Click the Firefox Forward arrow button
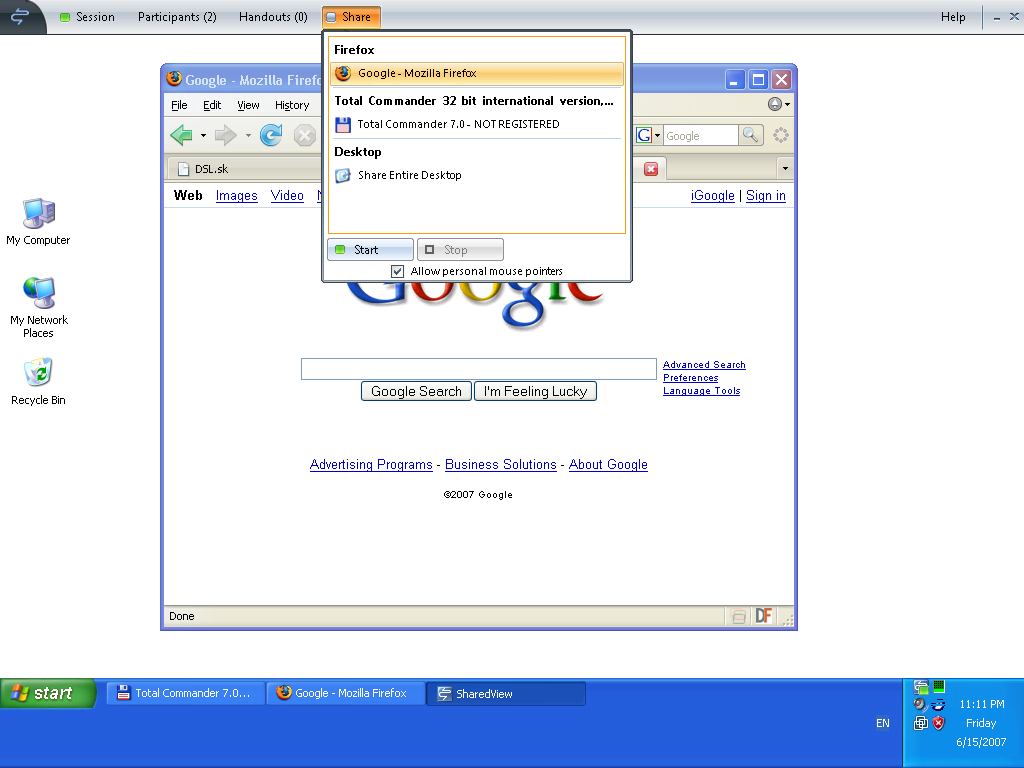 coord(226,136)
